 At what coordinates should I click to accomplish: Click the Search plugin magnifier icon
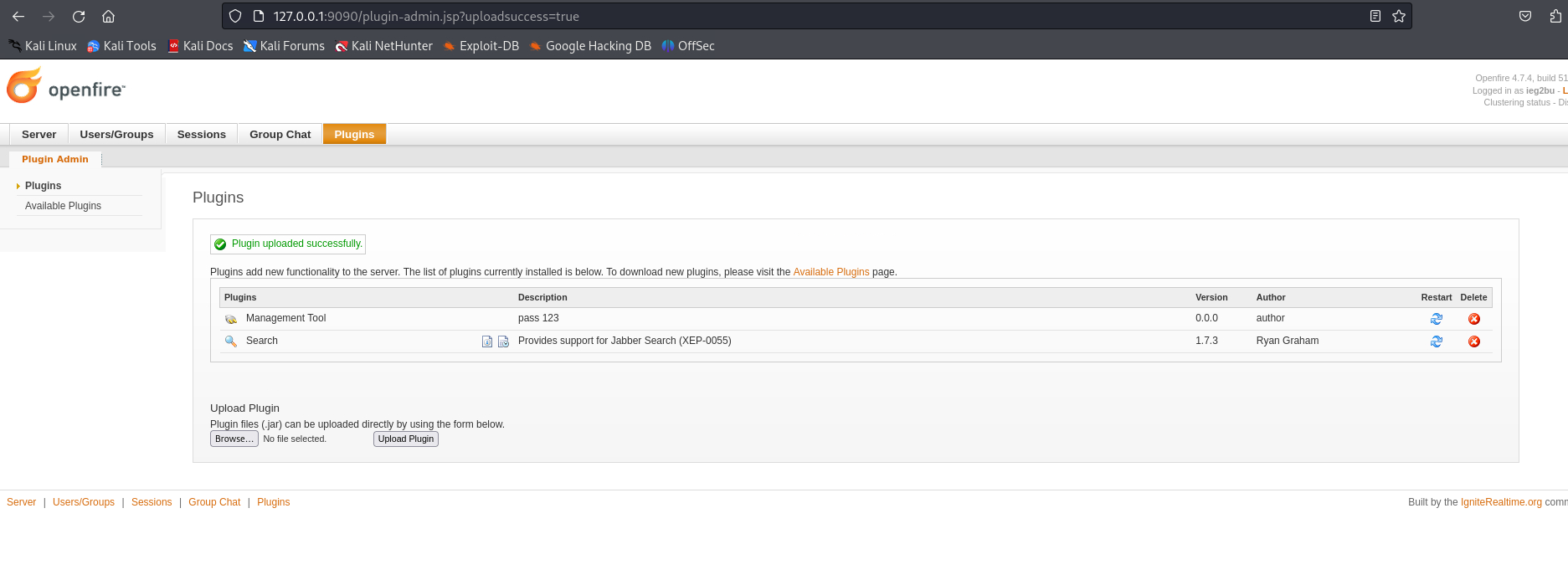click(231, 341)
